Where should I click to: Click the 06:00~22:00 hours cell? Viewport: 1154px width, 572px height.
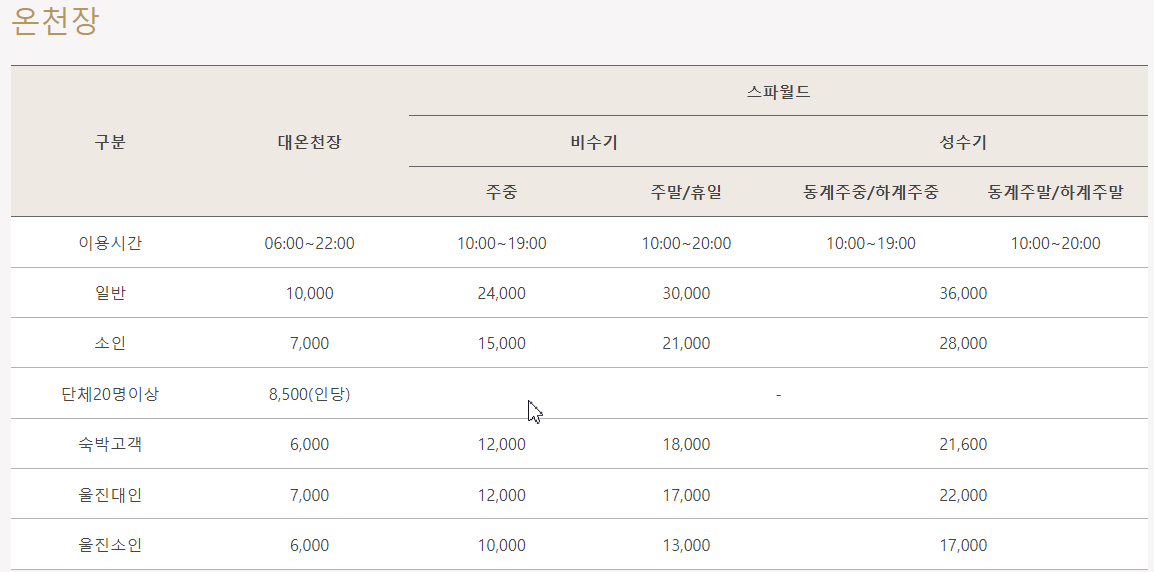309,243
